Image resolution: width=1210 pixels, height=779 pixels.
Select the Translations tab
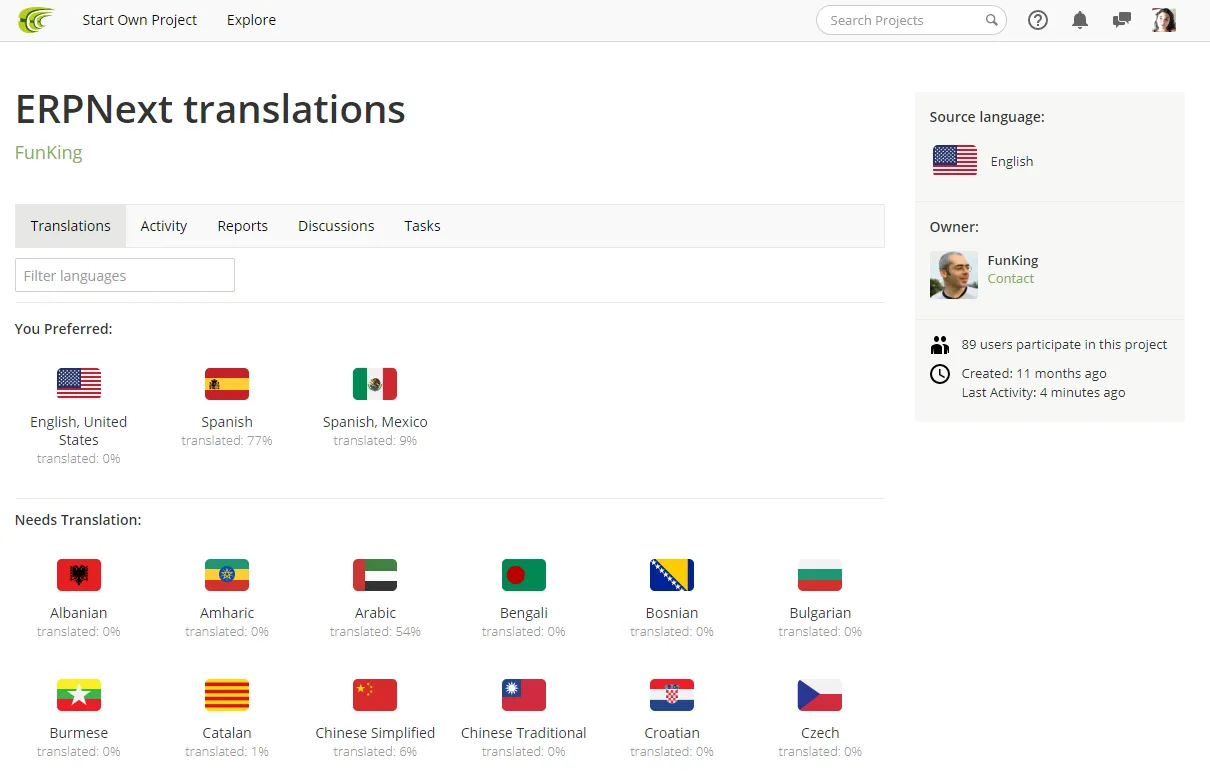click(x=71, y=226)
